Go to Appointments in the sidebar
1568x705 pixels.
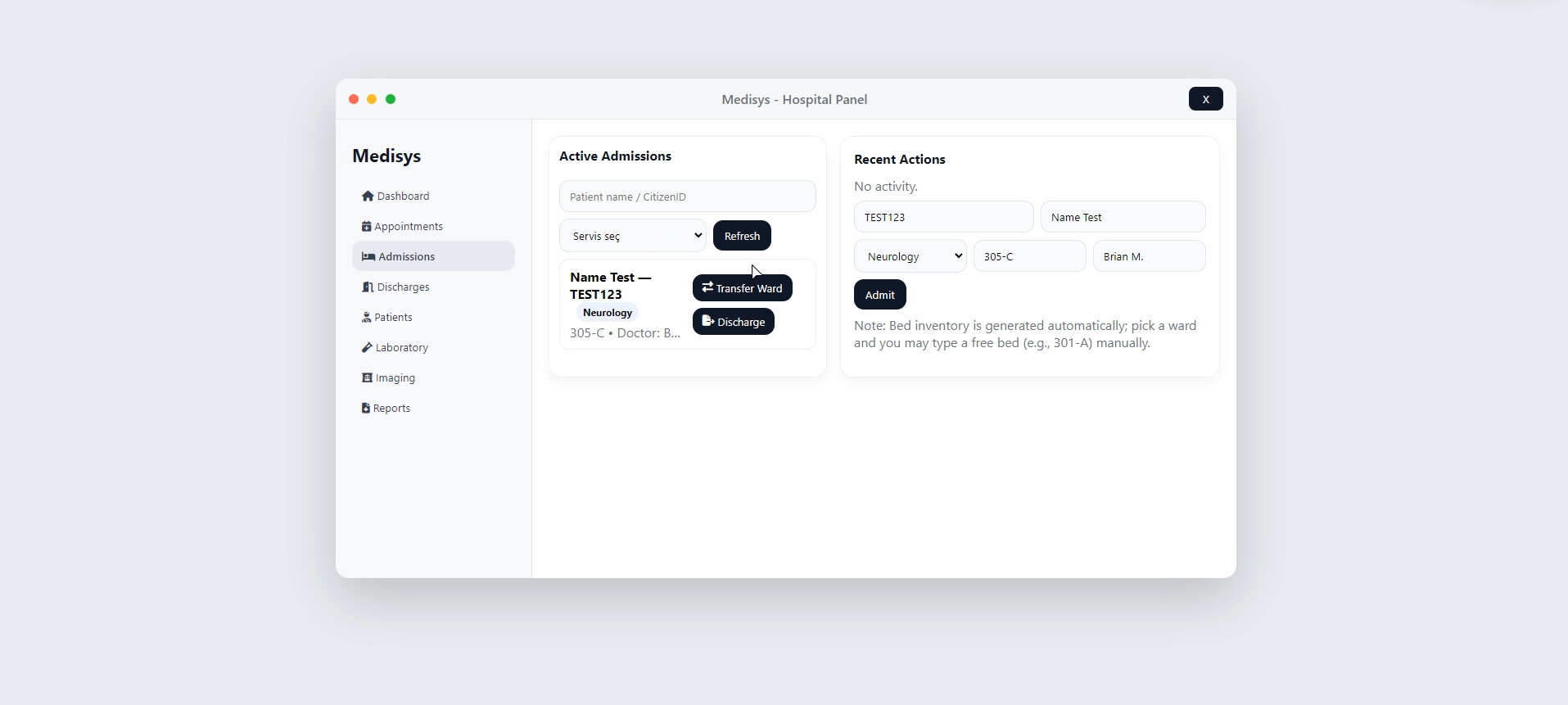433,227
